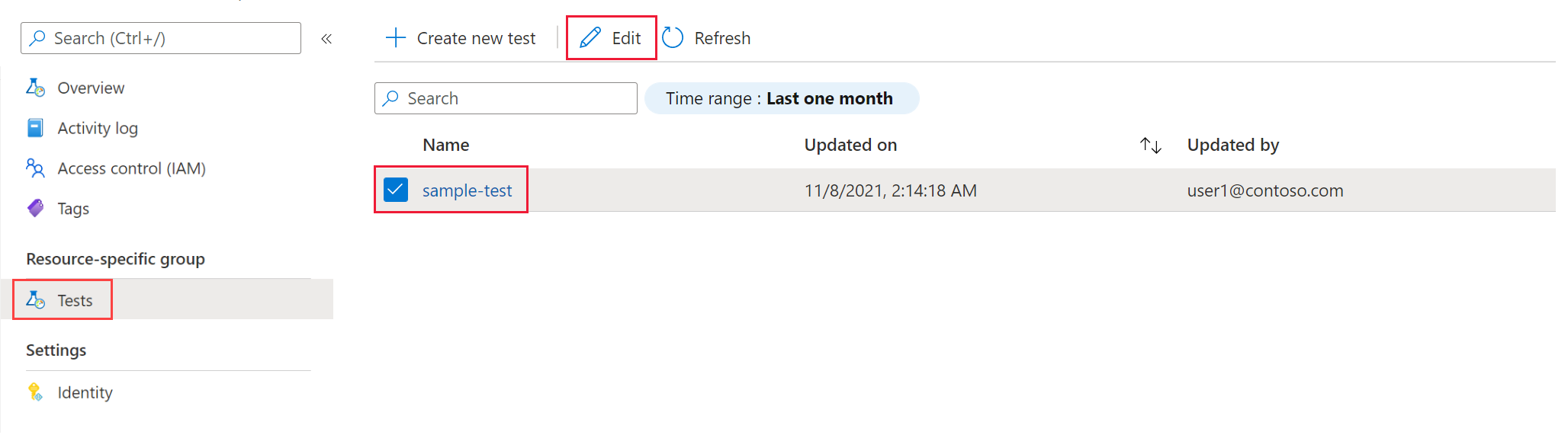Open the Time range filter
This screenshot has height=435, width=1568.
click(781, 98)
